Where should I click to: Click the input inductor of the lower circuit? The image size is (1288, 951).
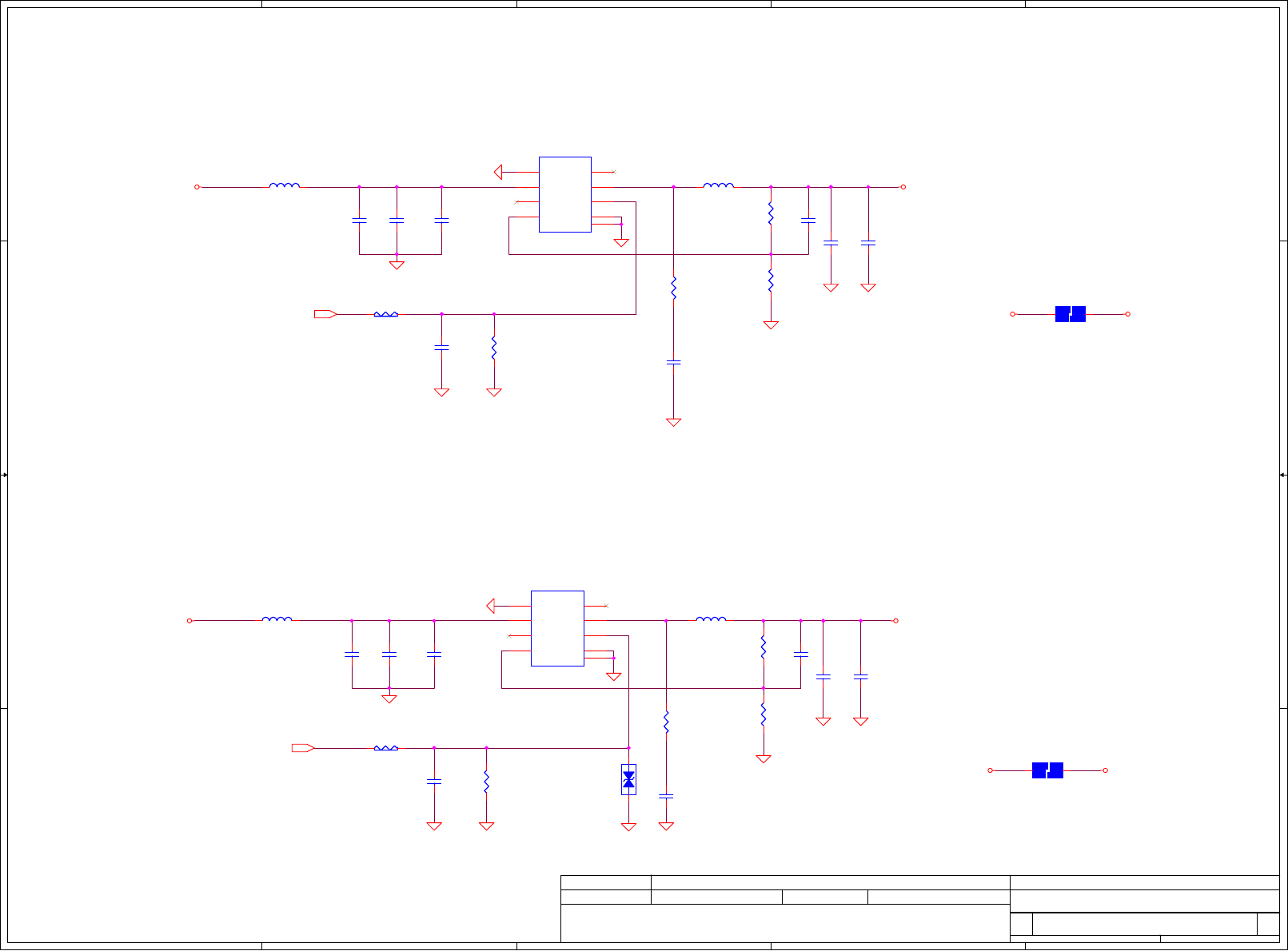277,619
